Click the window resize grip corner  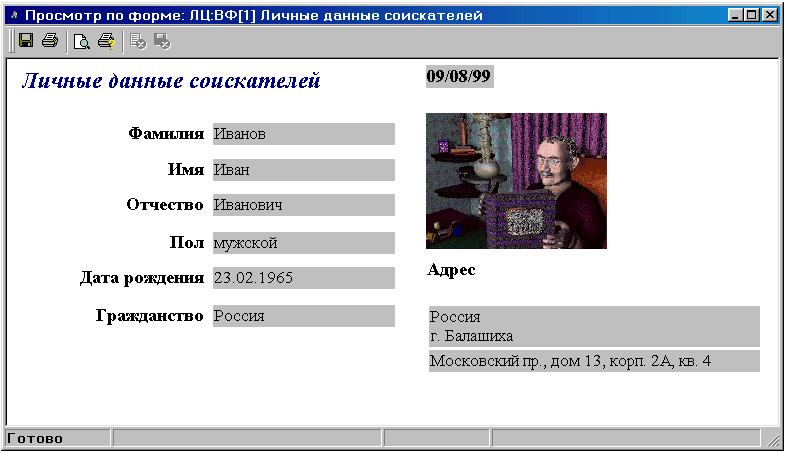pyautogui.click(x=772, y=439)
